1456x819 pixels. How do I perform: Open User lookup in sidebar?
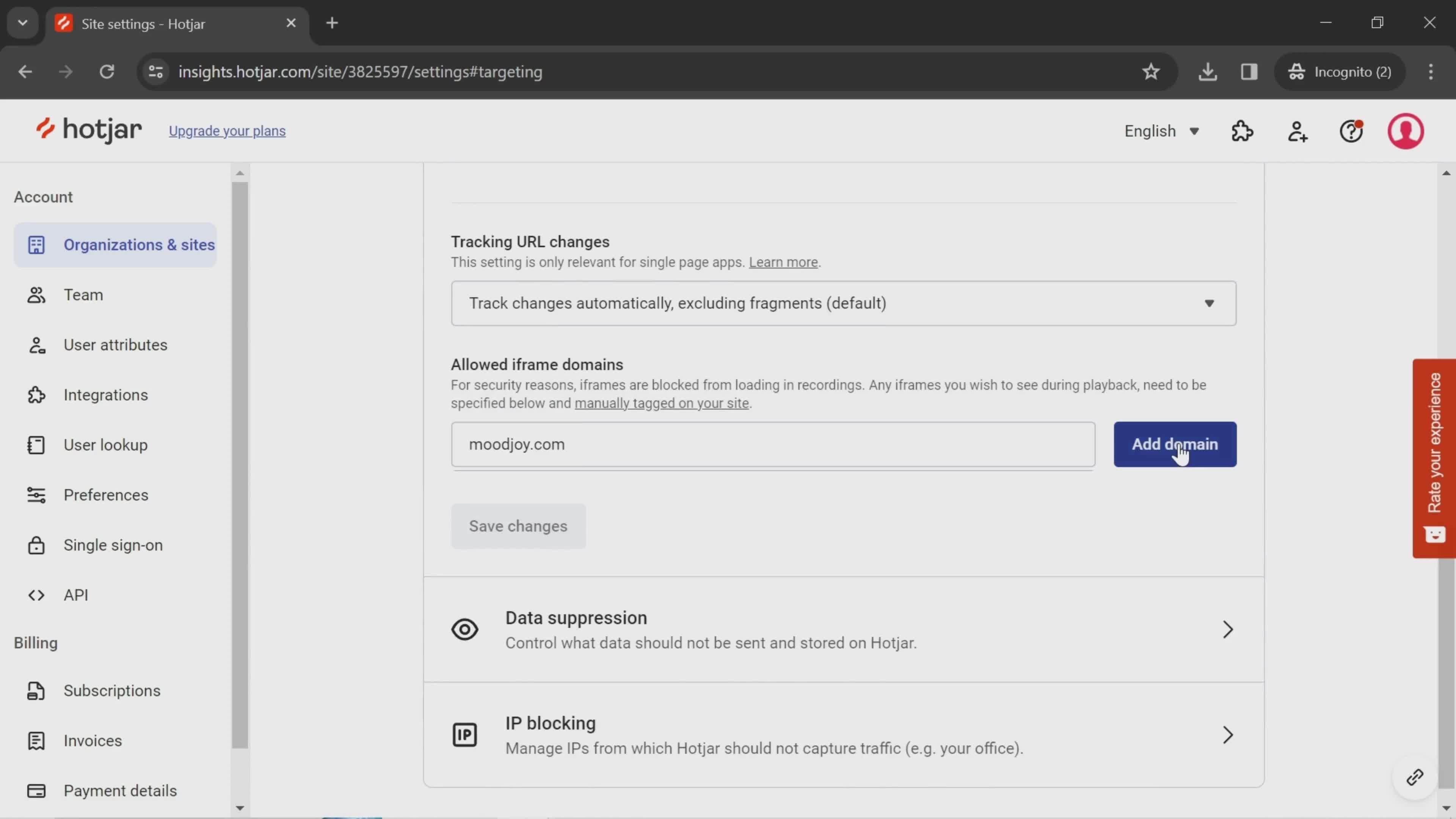(115, 445)
